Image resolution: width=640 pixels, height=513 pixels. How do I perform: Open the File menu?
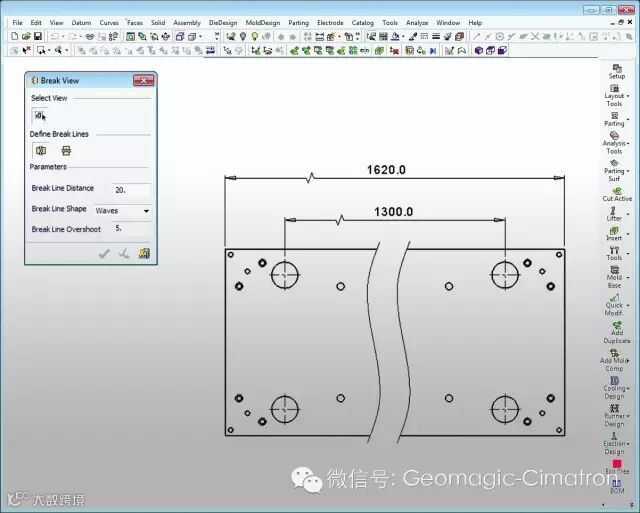tap(18, 23)
